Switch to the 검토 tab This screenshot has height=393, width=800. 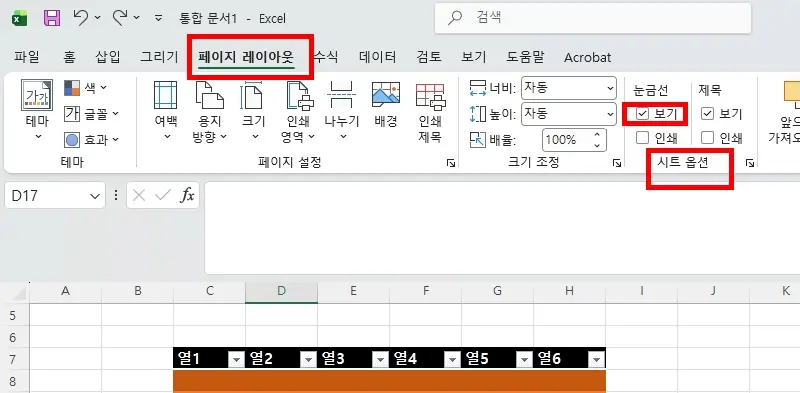(x=429, y=57)
